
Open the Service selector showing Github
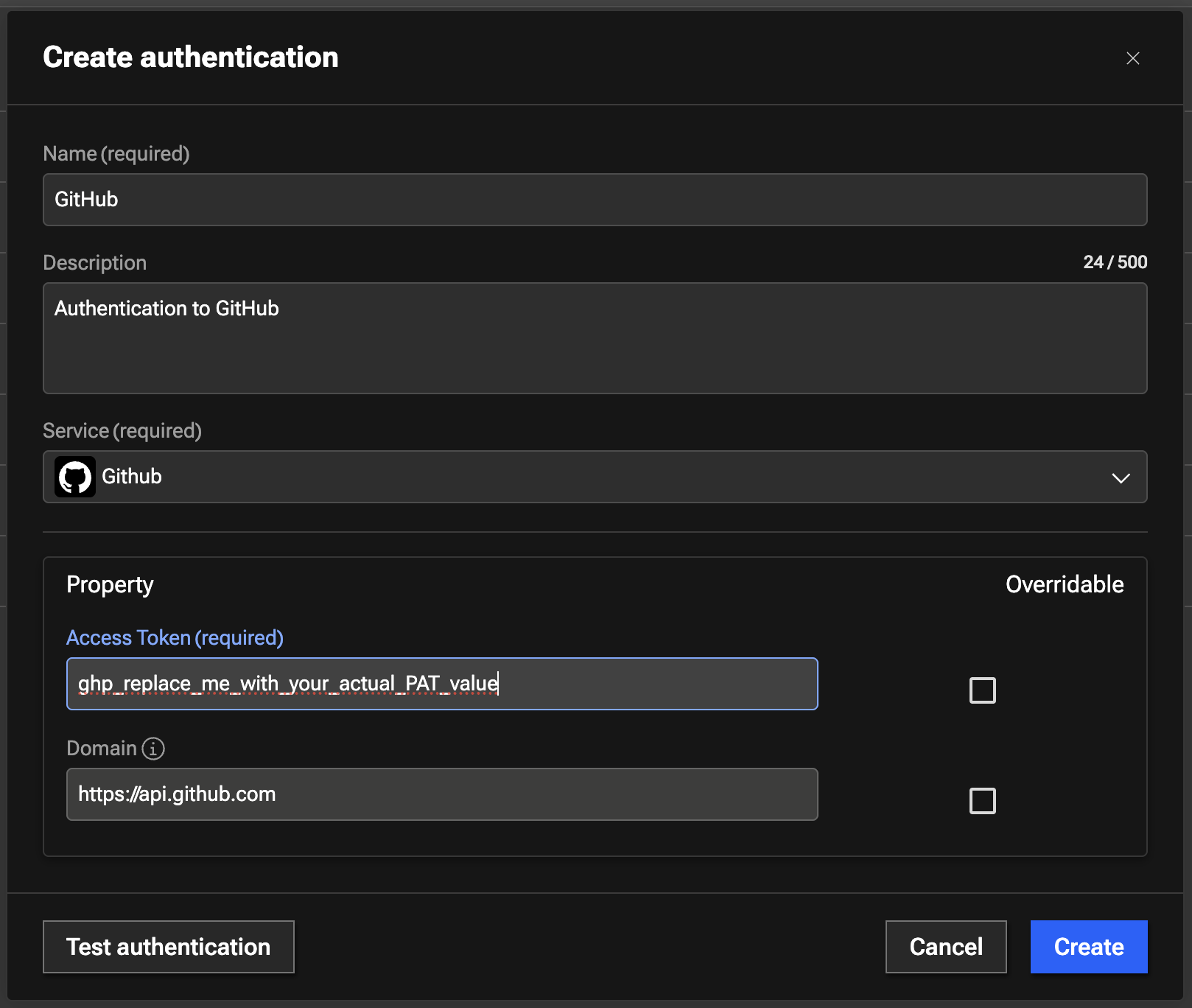click(594, 477)
